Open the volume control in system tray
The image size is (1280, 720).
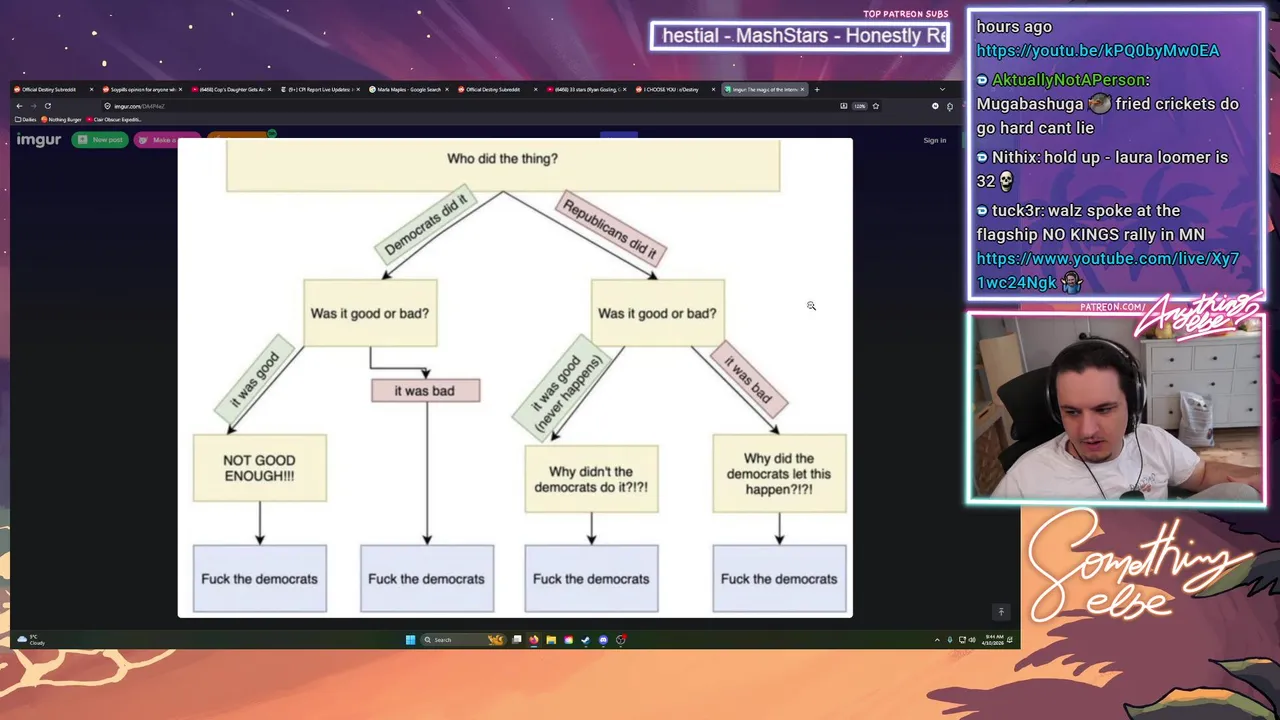(970, 640)
